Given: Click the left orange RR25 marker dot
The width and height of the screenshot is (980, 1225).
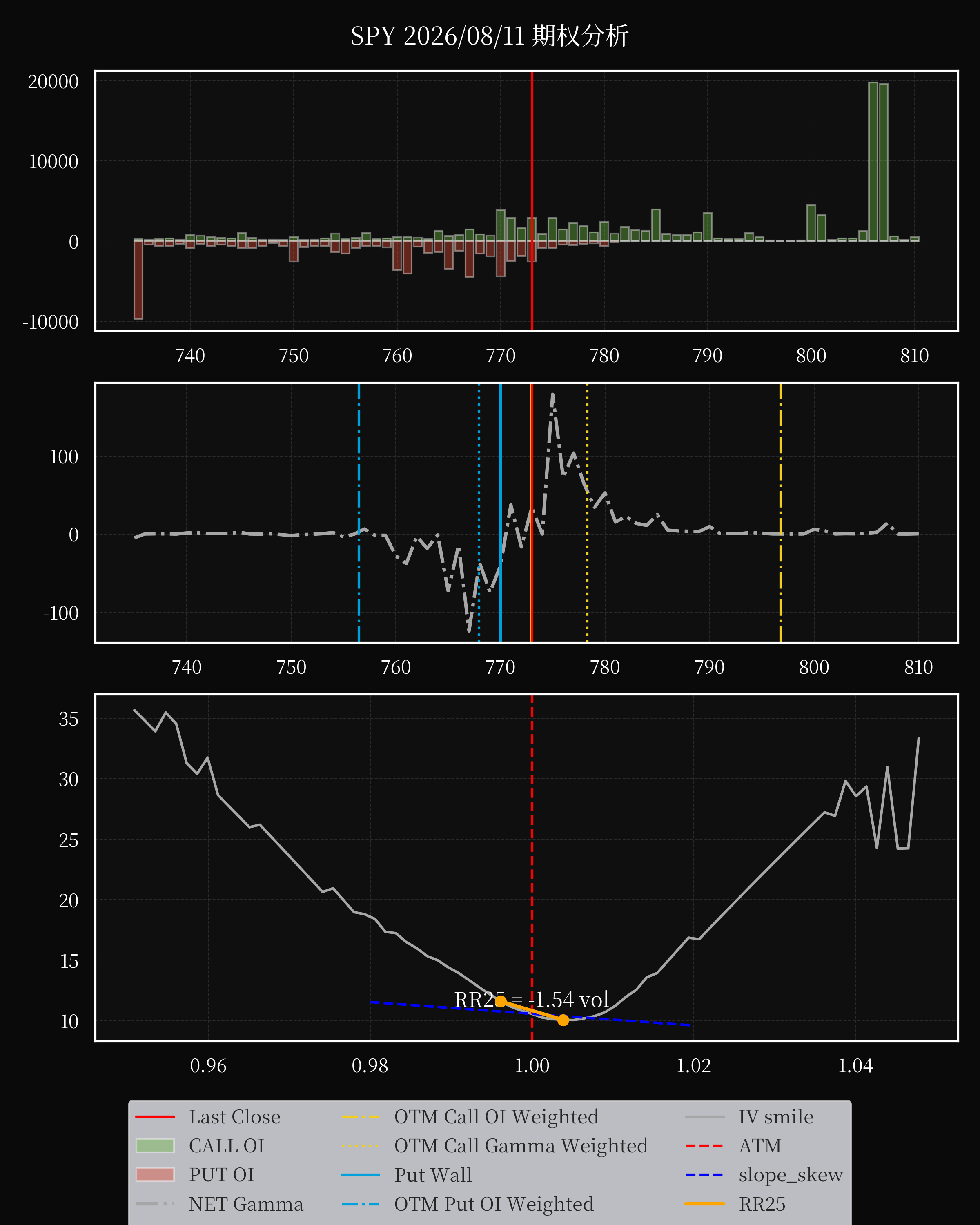Looking at the screenshot, I should 501,1001.
